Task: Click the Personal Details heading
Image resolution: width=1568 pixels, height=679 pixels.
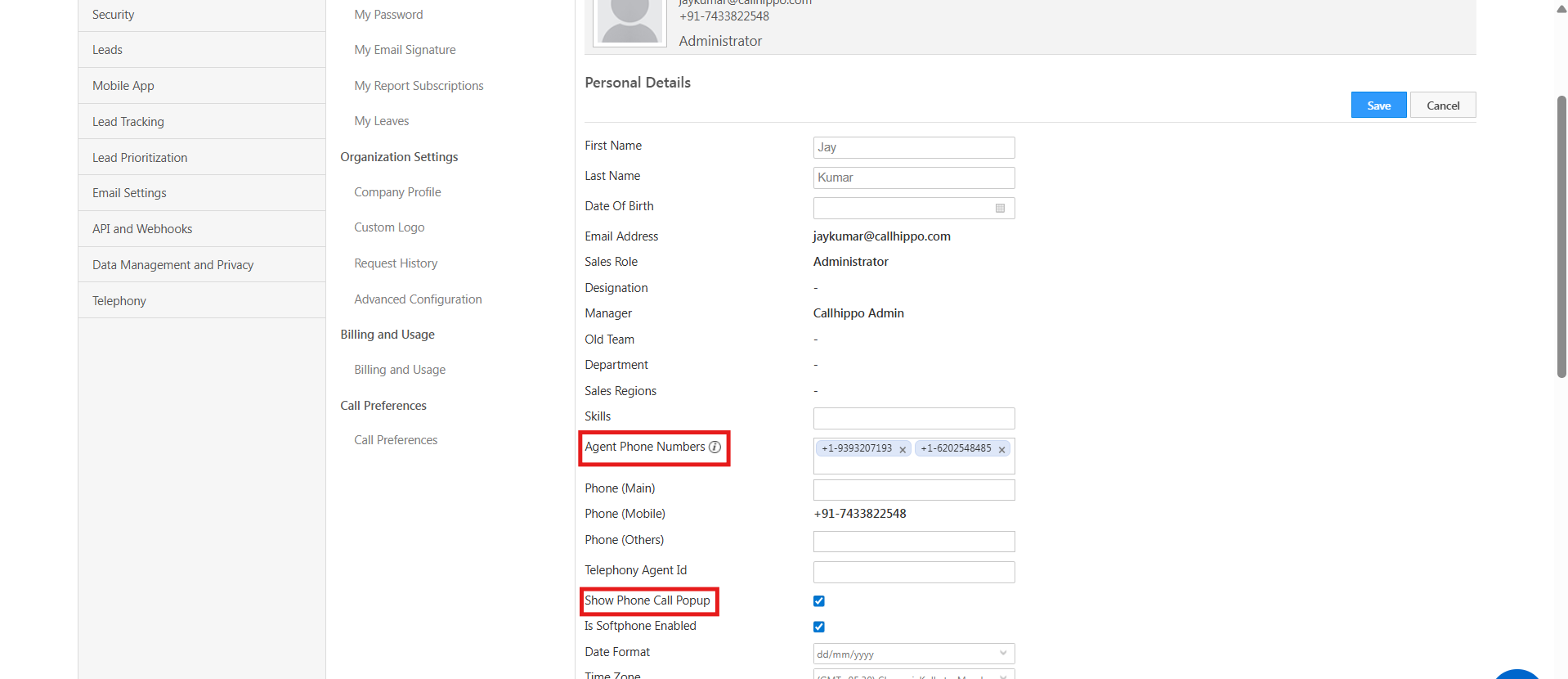Action: click(638, 83)
